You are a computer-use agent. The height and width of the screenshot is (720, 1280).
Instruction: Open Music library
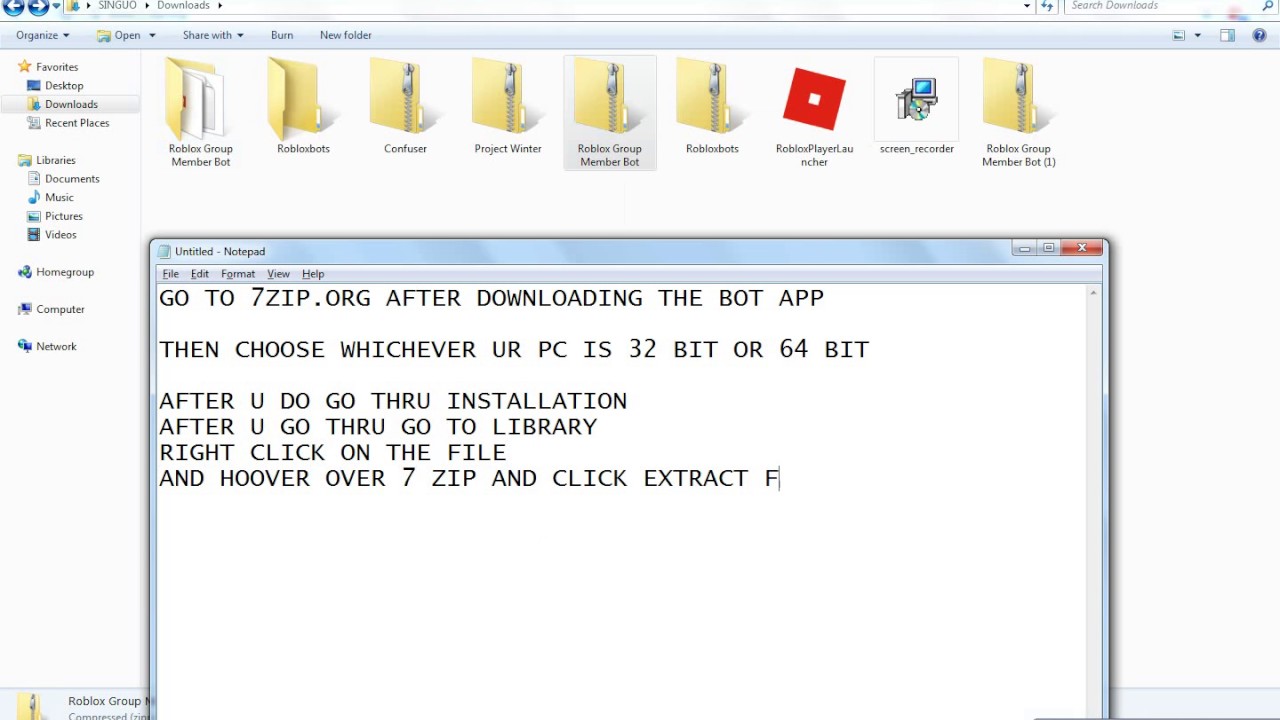click(x=59, y=198)
